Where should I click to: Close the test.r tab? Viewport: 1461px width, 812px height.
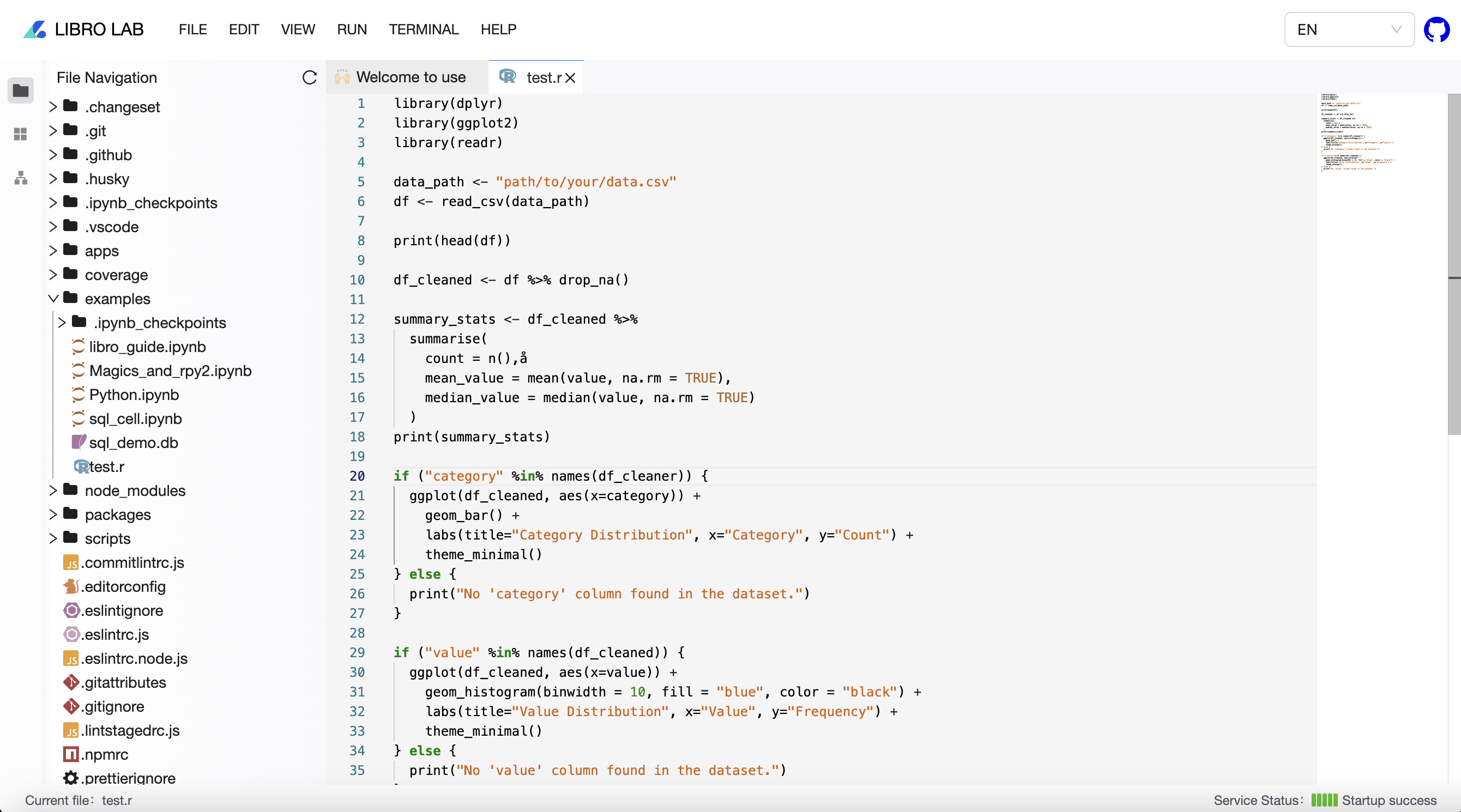point(571,78)
